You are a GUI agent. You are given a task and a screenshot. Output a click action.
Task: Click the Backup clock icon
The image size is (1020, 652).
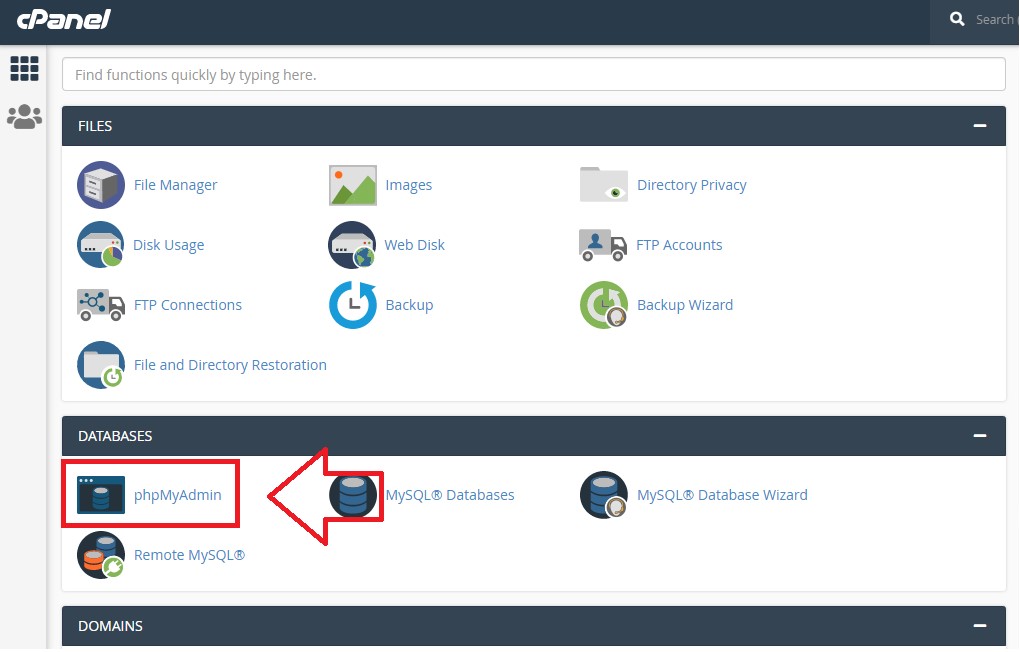pos(353,305)
